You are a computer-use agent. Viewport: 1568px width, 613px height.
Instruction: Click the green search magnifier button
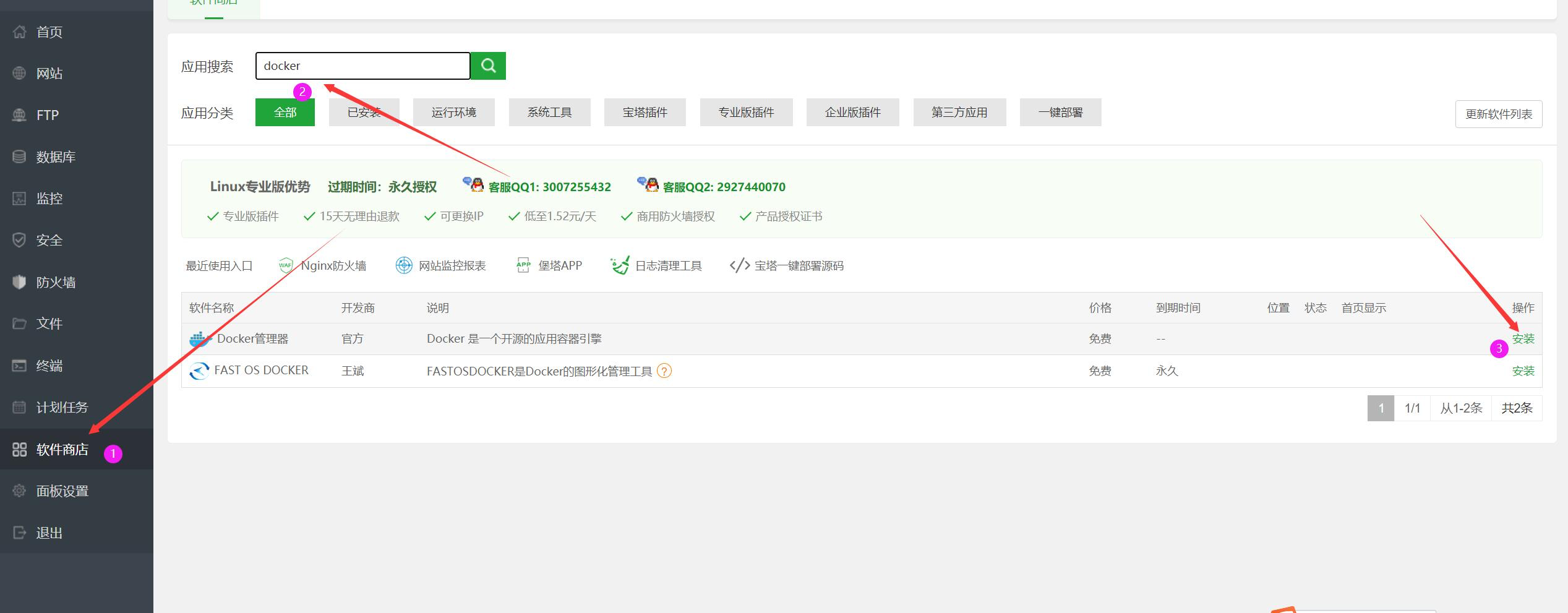pyautogui.click(x=488, y=66)
